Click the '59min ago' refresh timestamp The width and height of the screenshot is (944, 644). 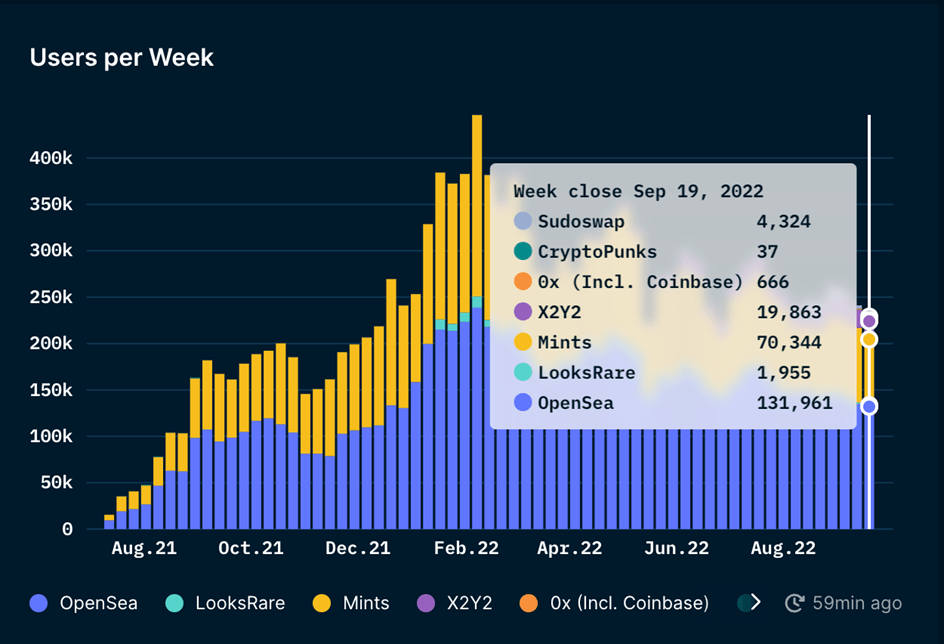(857, 603)
